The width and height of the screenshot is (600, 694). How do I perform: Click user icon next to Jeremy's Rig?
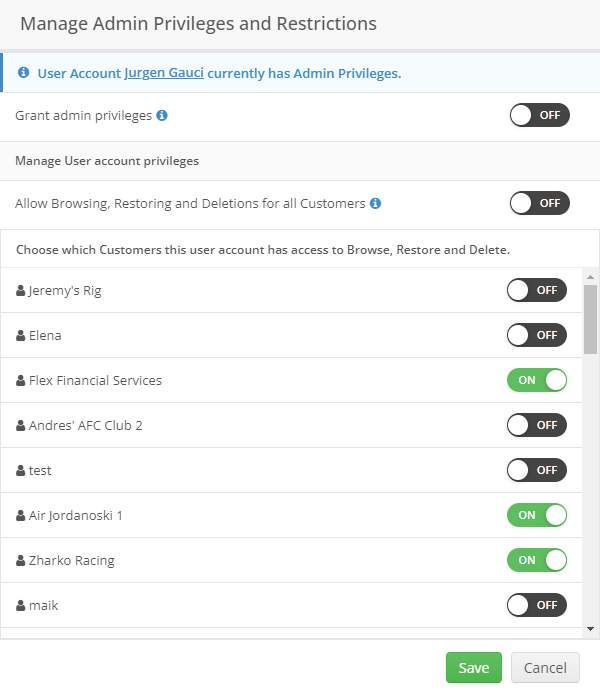pyautogui.click(x=20, y=291)
